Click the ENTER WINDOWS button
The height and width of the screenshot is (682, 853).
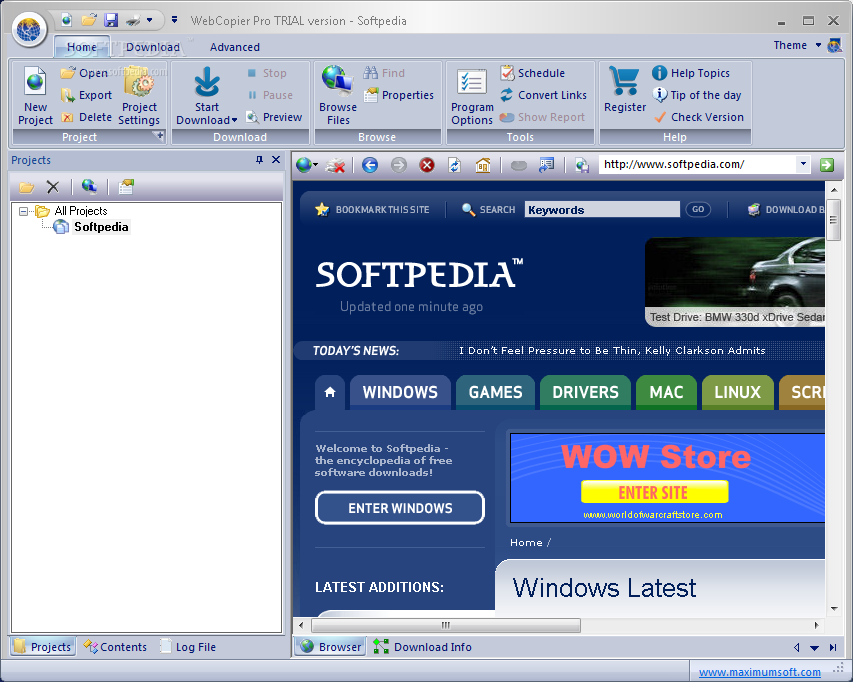click(400, 508)
